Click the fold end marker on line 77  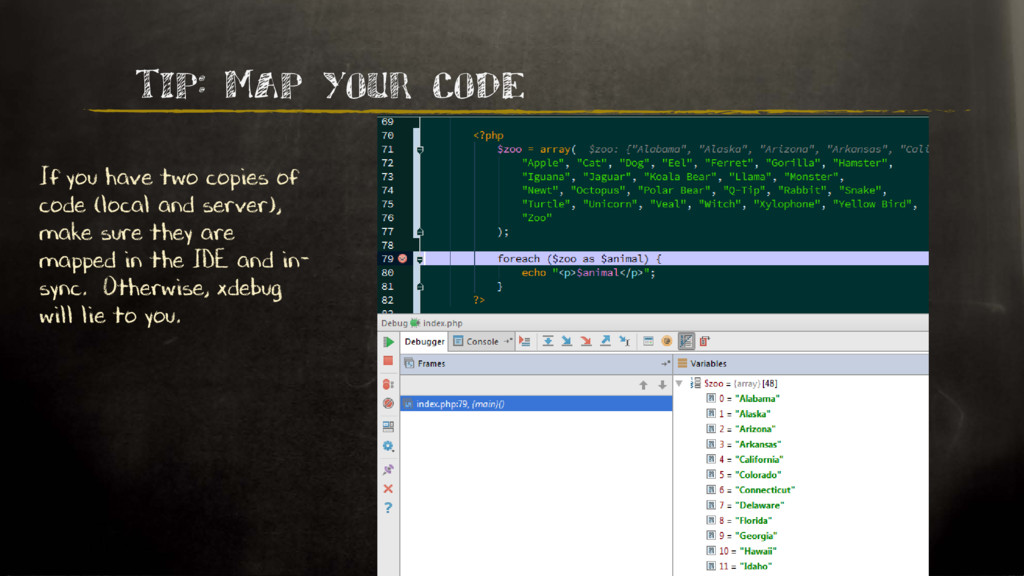pos(420,232)
